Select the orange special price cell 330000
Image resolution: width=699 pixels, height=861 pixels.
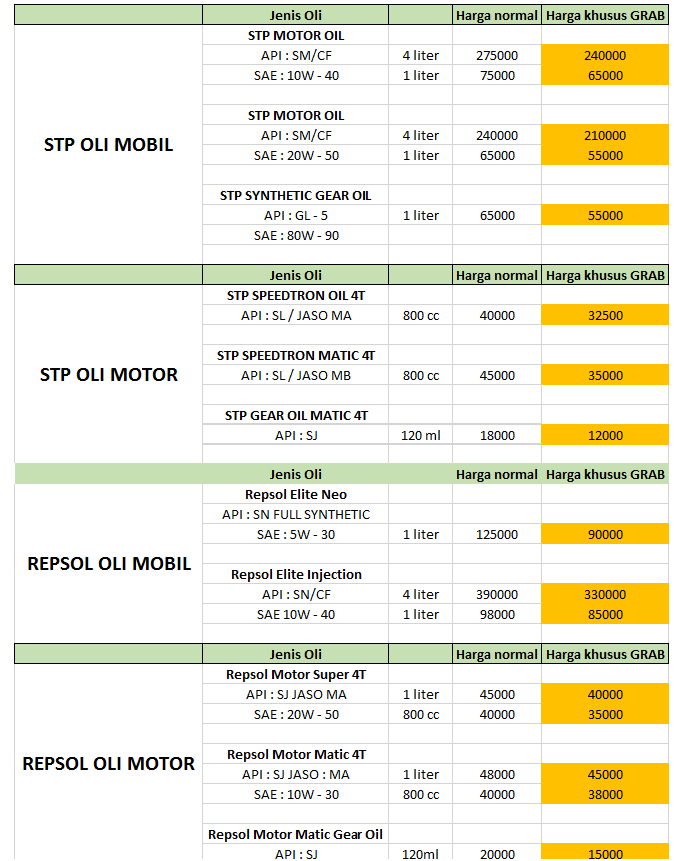pyautogui.click(x=604, y=594)
